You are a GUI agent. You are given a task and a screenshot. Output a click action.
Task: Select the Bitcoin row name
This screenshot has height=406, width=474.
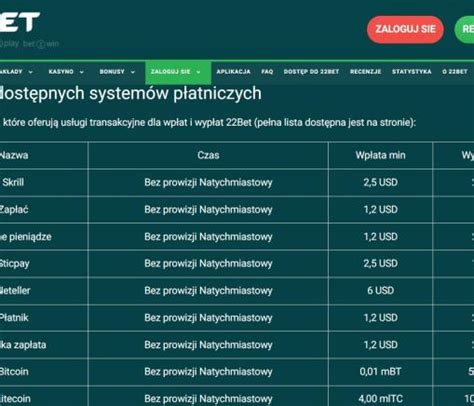14,372
